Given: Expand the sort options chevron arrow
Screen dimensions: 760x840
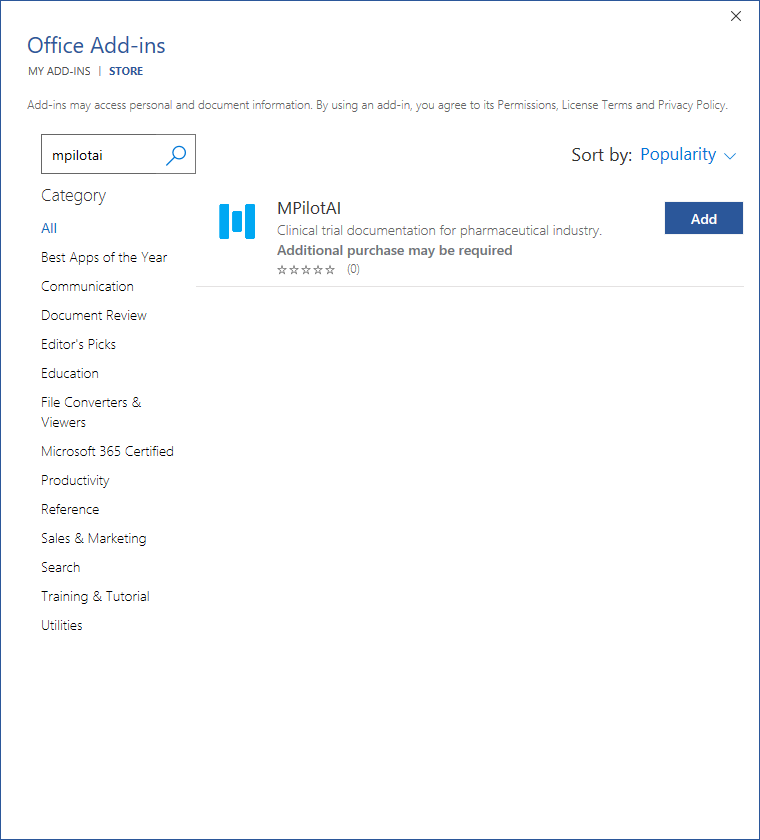Looking at the screenshot, I should [x=729, y=156].
